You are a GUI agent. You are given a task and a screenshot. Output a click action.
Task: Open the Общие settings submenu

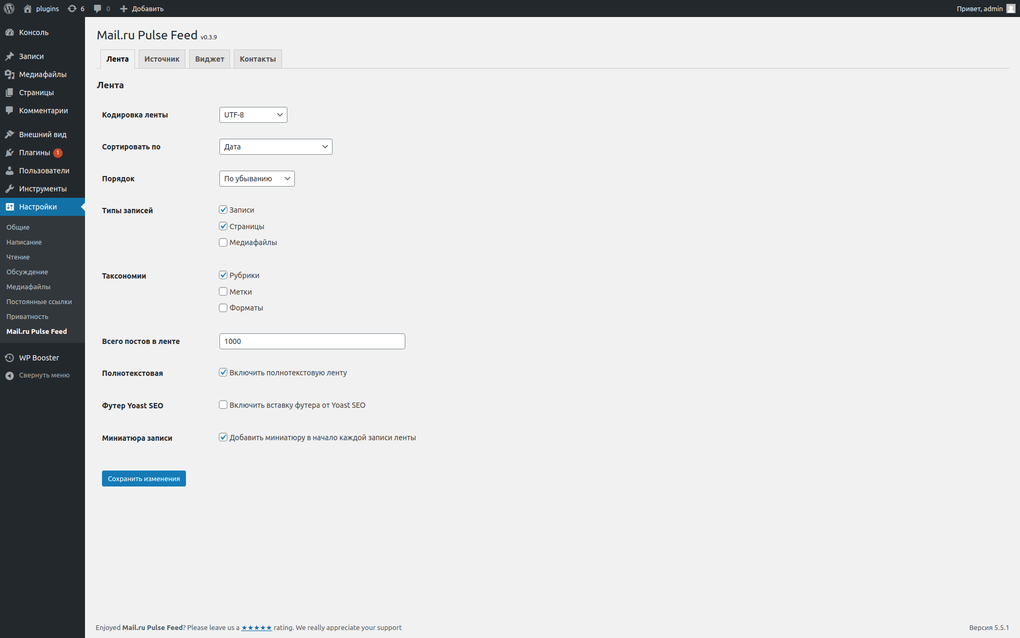pos(18,227)
